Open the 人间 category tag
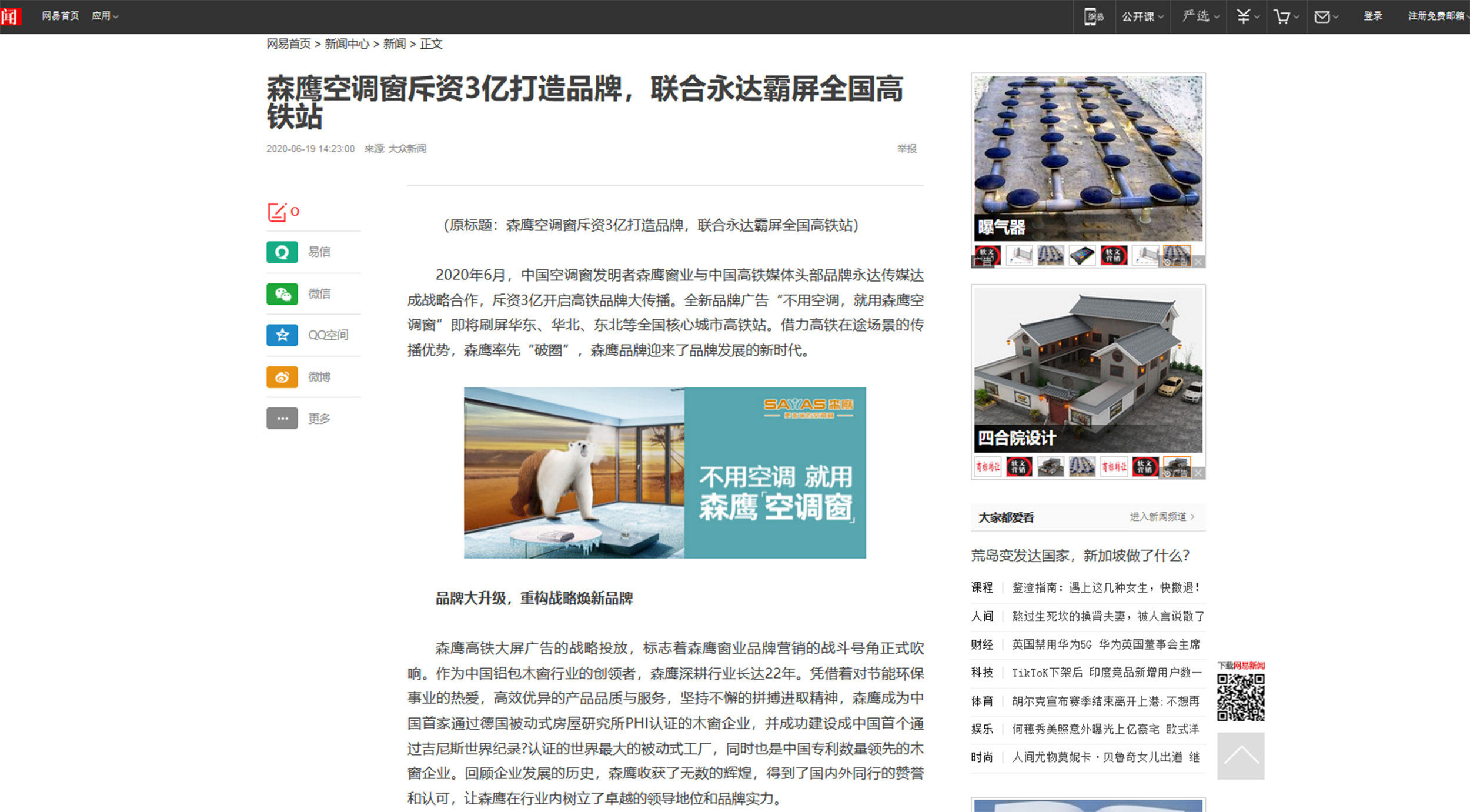 [x=982, y=616]
